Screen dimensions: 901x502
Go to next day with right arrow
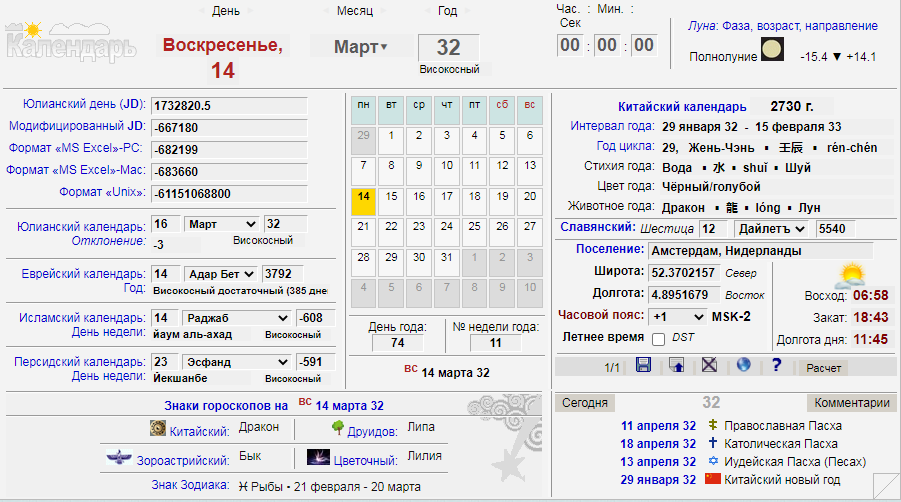[249, 10]
